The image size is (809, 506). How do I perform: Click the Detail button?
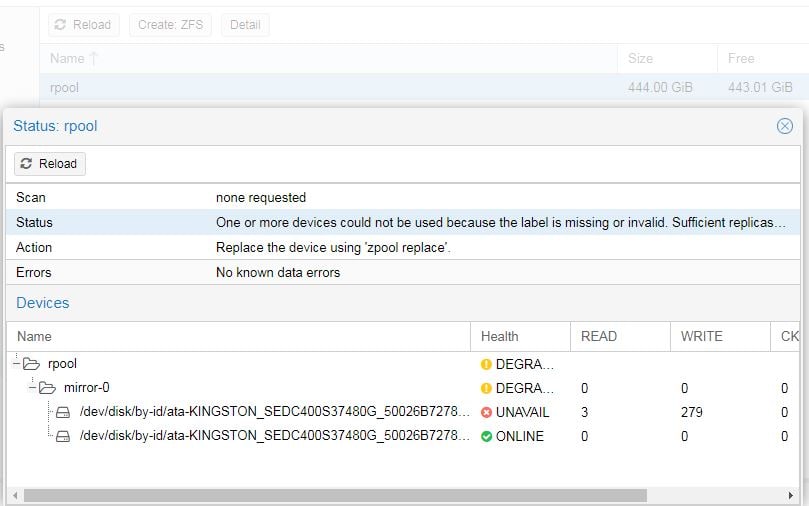245,25
